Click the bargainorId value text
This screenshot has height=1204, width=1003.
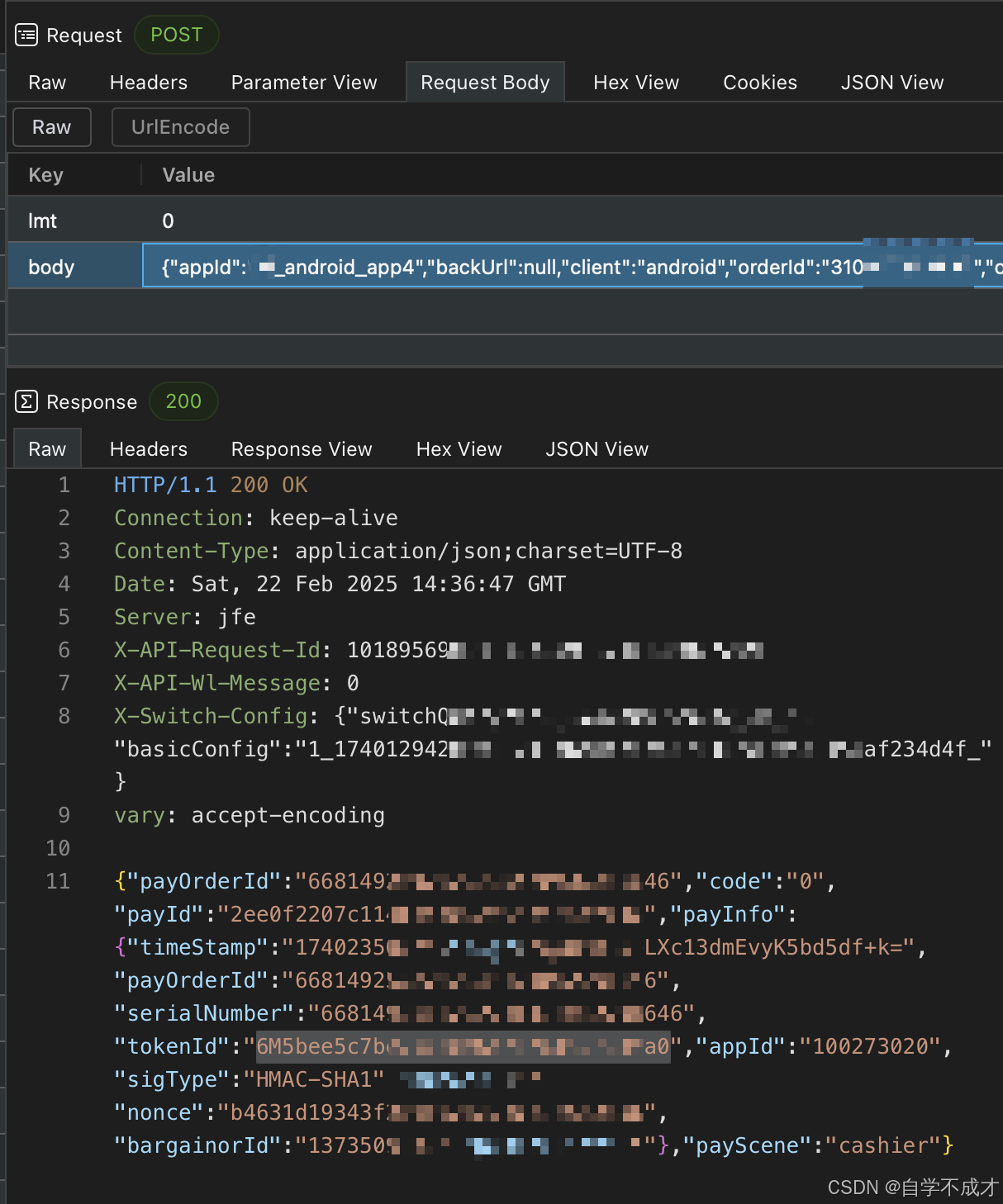[x=475, y=1145]
